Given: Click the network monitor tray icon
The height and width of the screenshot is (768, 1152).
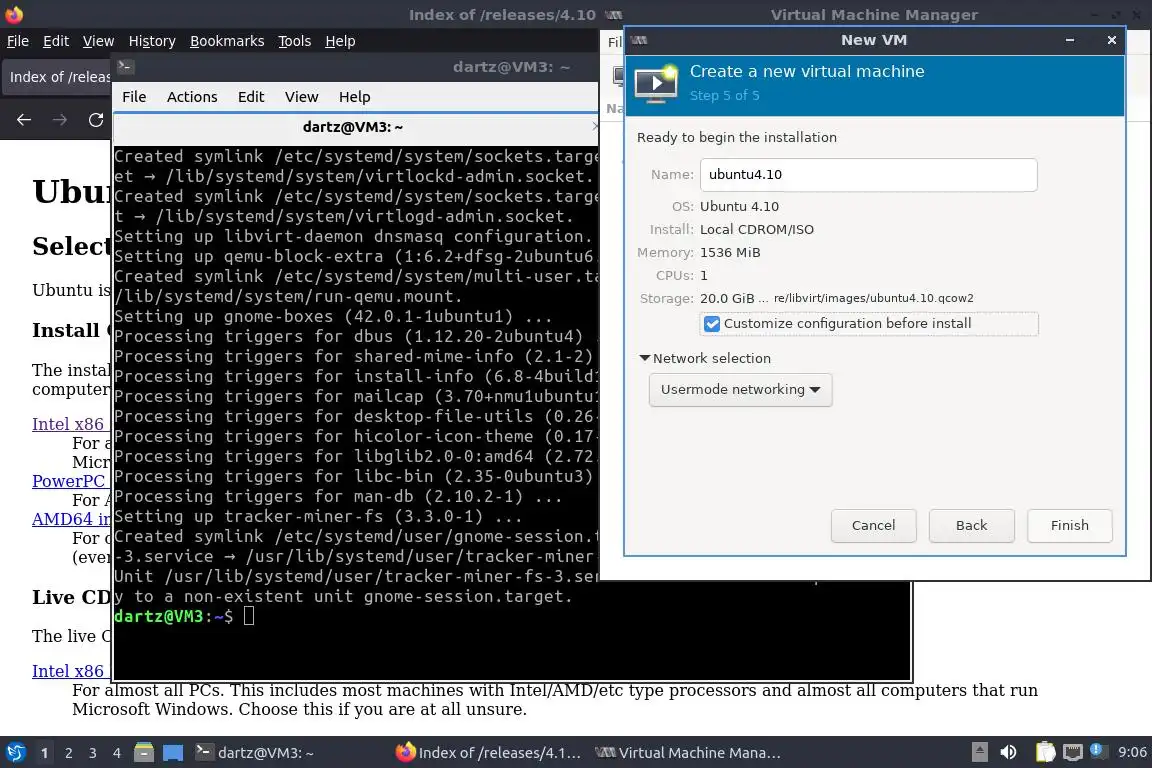Looking at the screenshot, I should [1073, 752].
